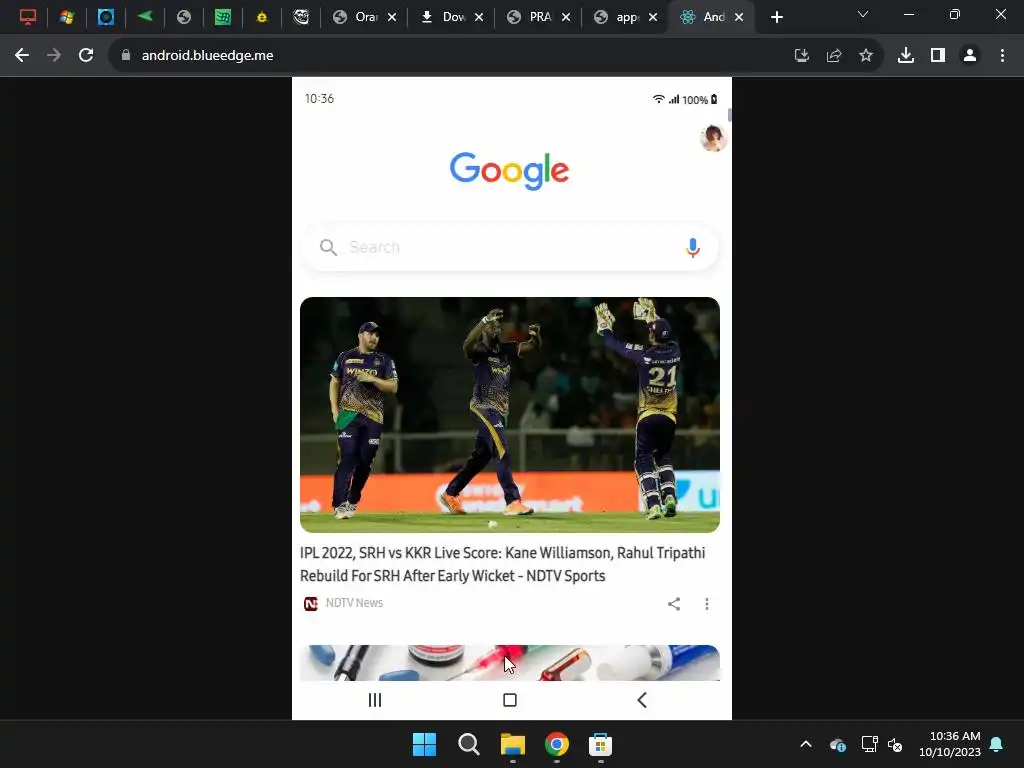
Task: Expand the tab search chevron
Action: [x=863, y=14]
